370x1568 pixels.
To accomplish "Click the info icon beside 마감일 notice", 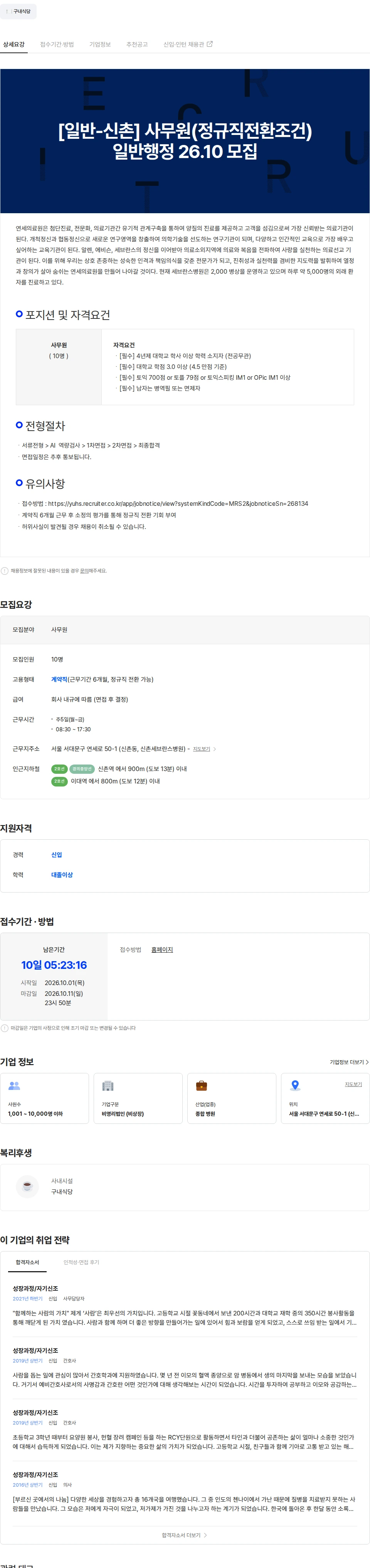I will [x=5, y=1028].
